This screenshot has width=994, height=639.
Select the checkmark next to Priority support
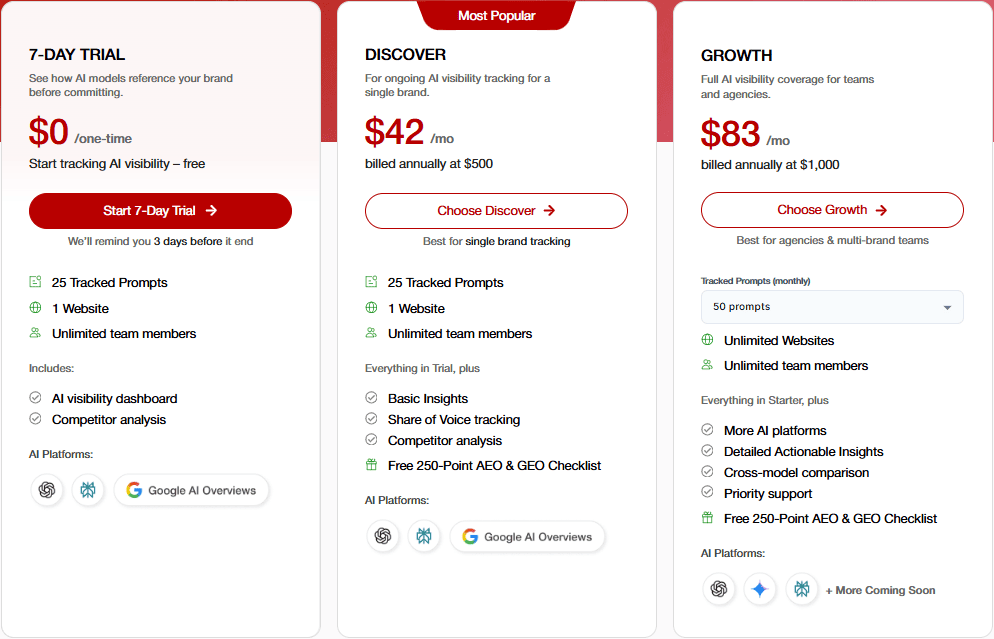[x=705, y=493]
